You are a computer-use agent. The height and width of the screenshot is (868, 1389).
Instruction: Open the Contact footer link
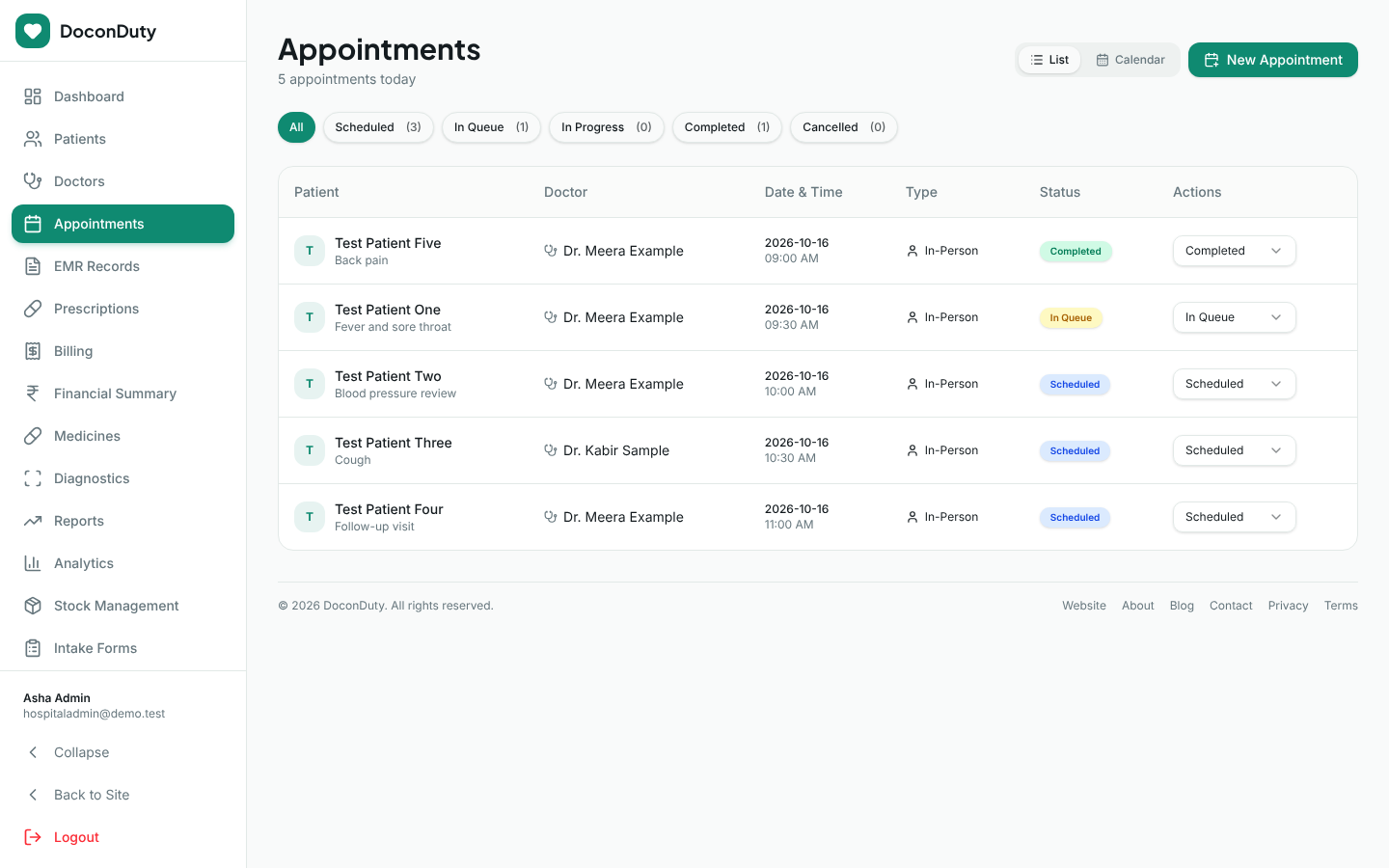click(x=1231, y=606)
